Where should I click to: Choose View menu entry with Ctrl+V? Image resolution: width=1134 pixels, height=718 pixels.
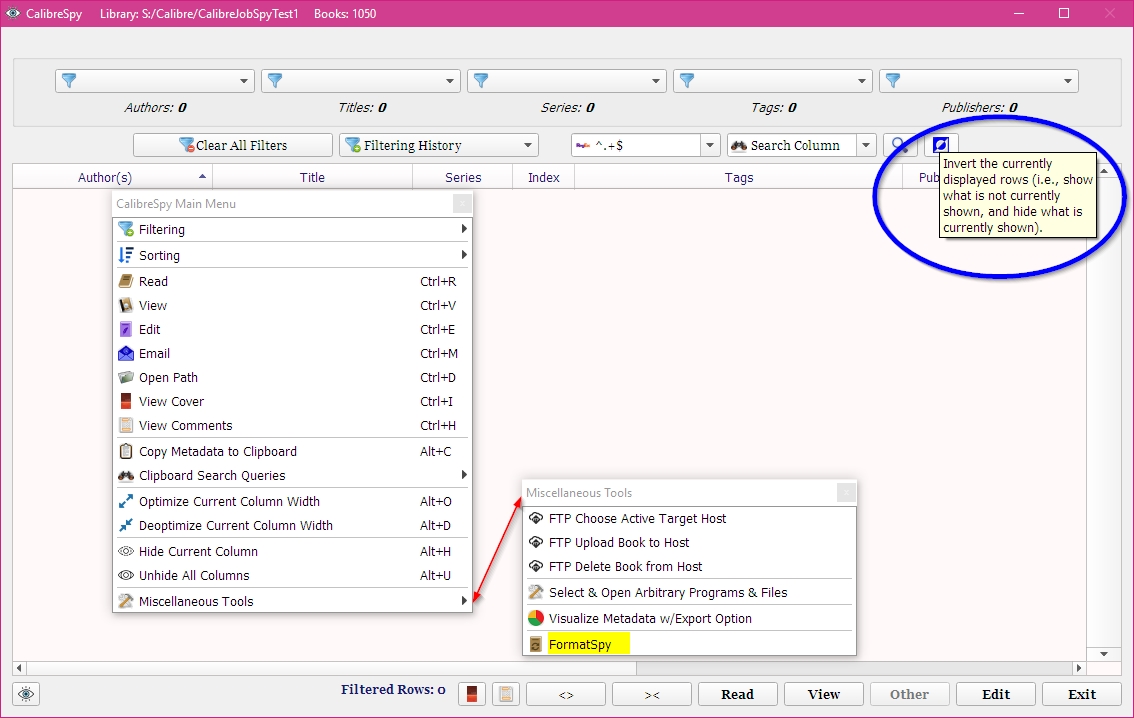(x=292, y=305)
